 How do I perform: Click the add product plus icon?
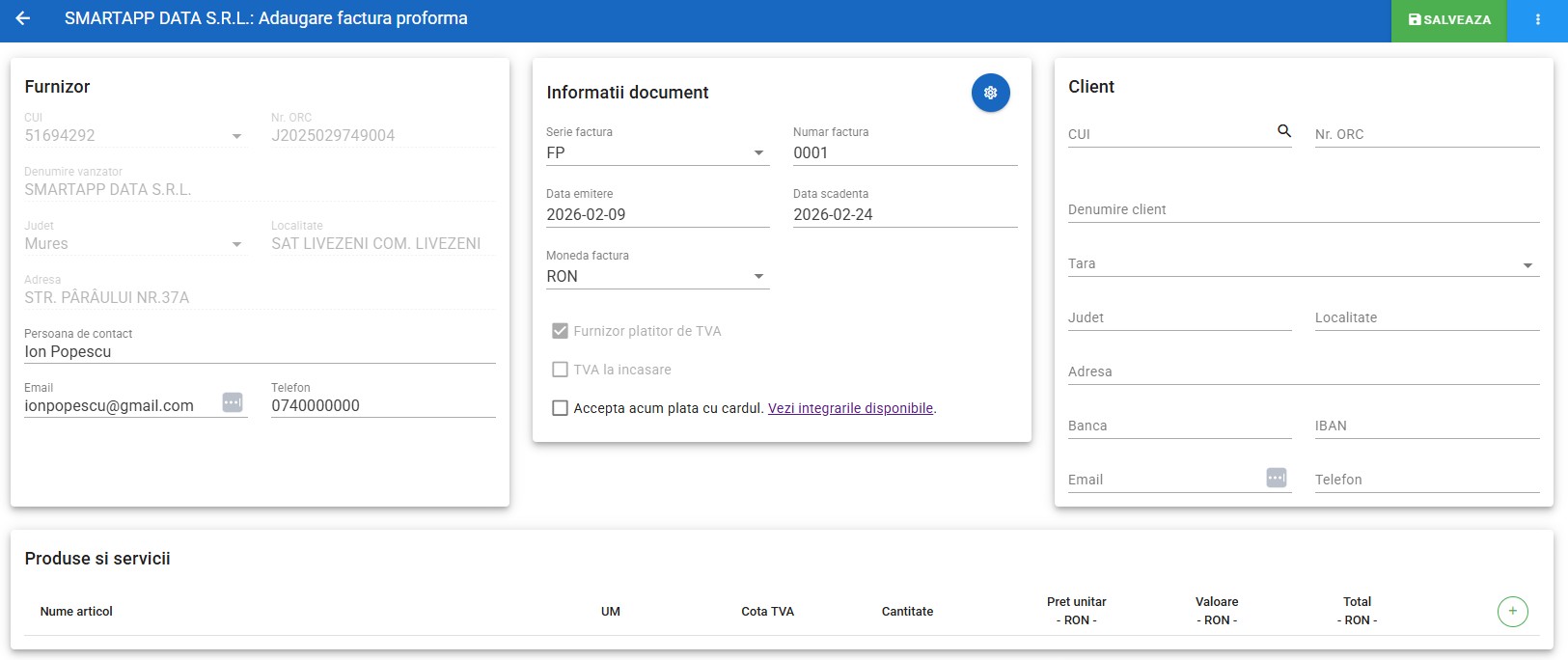[1512, 611]
